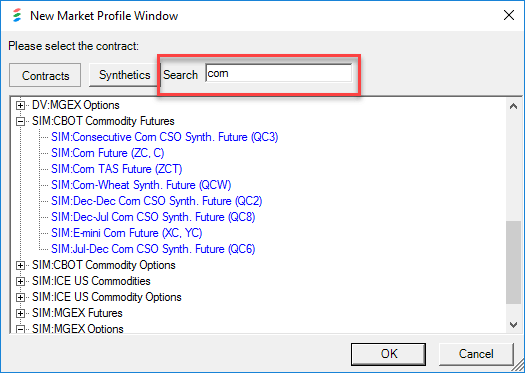
Task: Select SIM:Corn TAS Future (ZCT)
Action: point(117,169)
